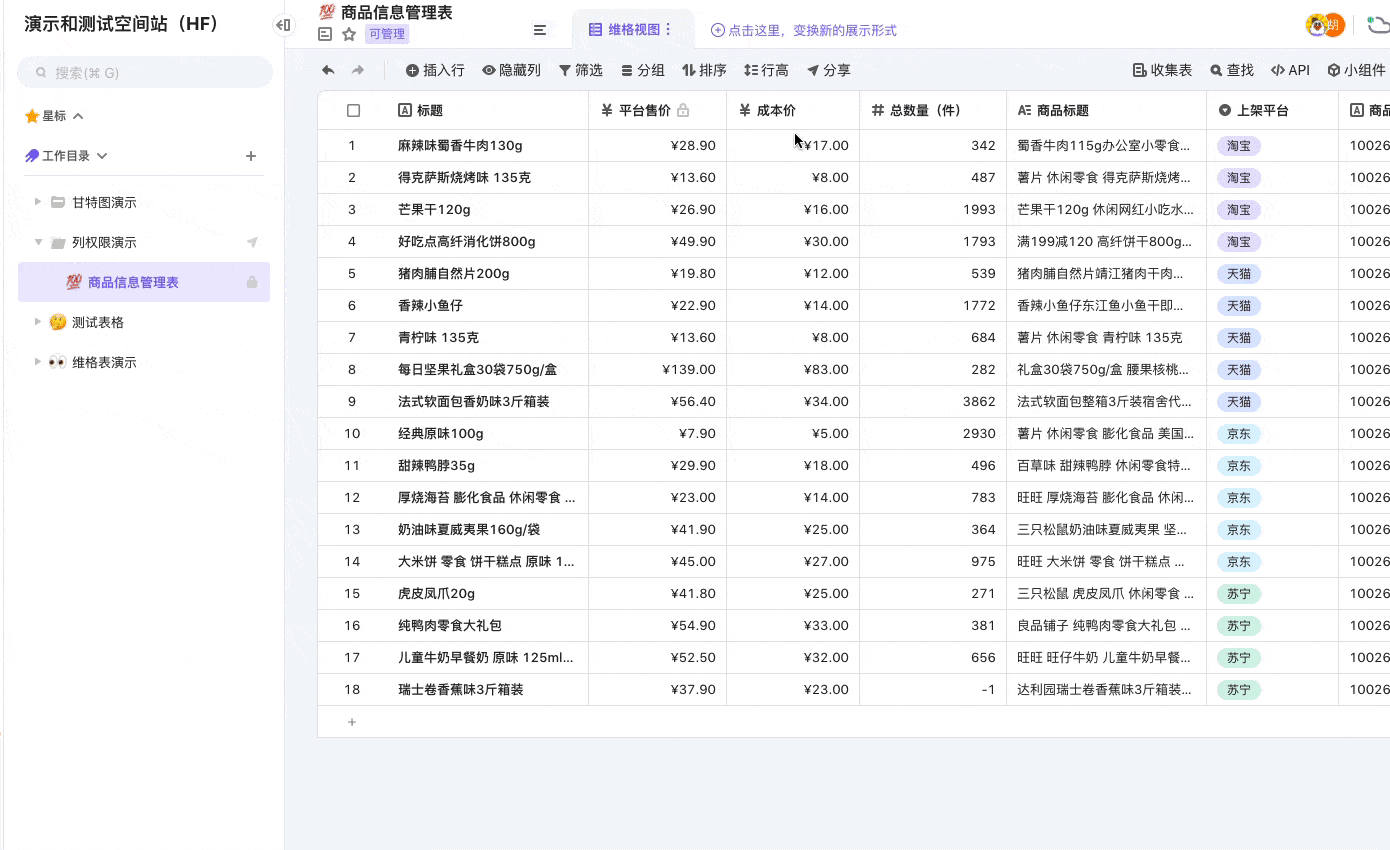1390x850 pixels.
Task: Click the 苏宁 tag in row 15
Action: 1239,594
